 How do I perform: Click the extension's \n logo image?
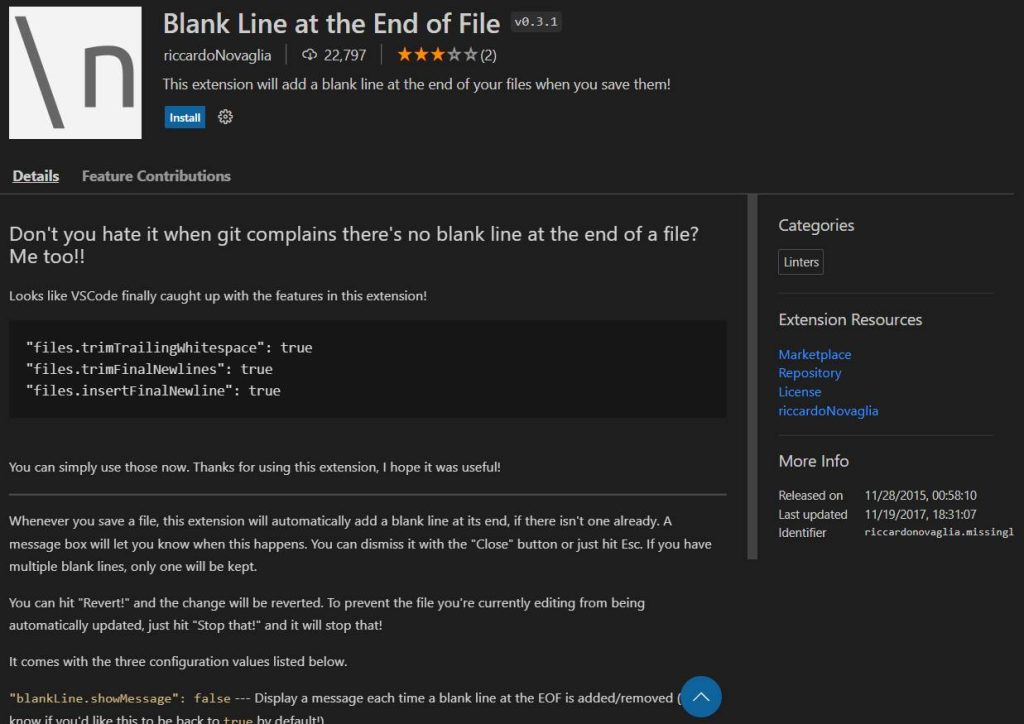[75, 72]
